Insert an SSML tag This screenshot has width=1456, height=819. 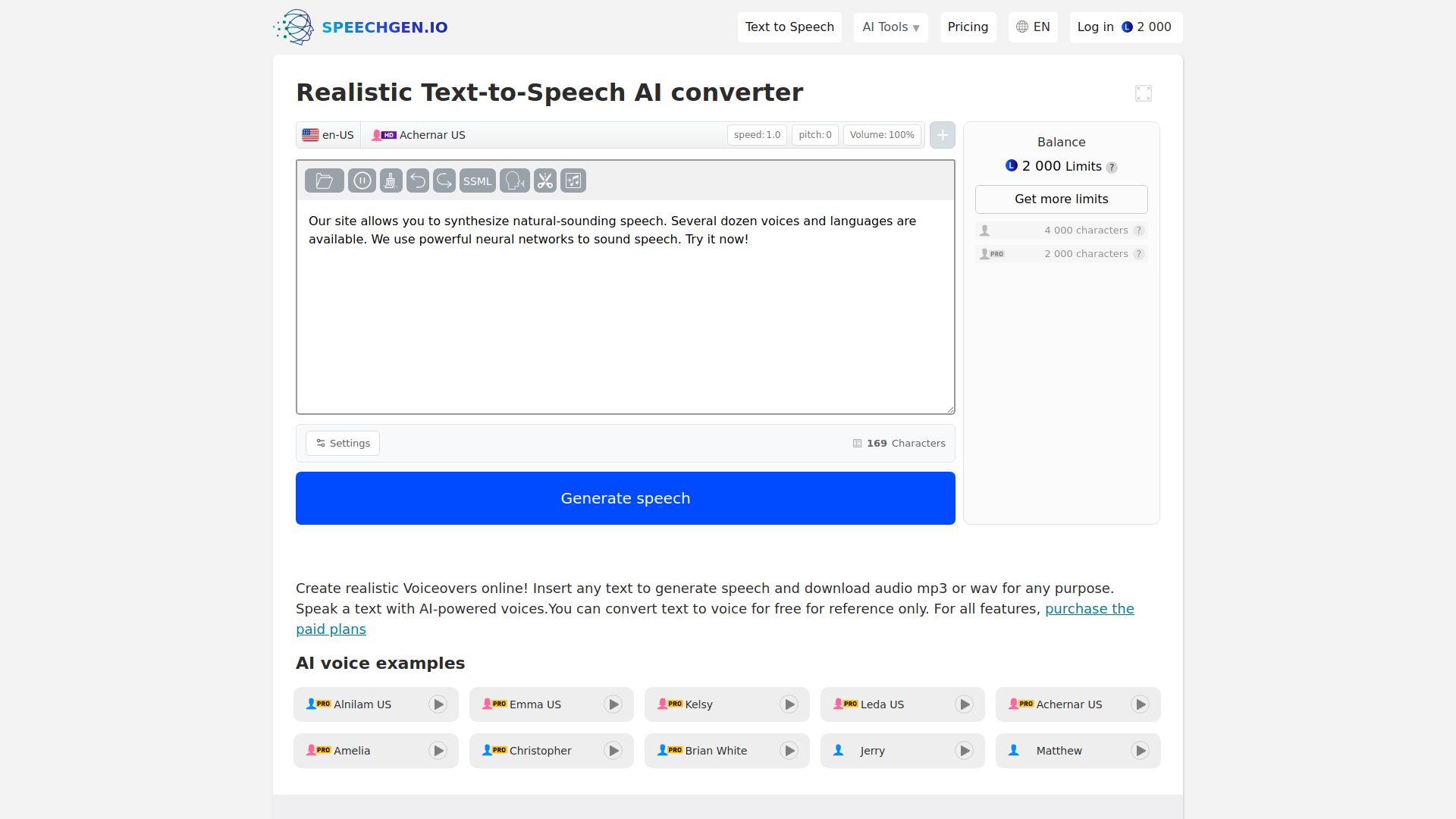pos(478,180)
